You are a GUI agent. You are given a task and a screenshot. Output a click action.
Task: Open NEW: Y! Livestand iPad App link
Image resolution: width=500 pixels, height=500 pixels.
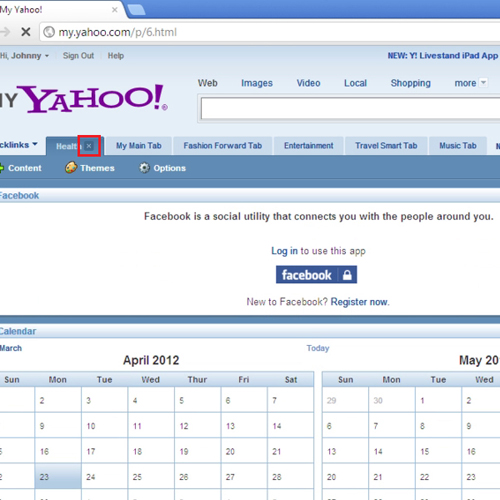pyautogui.click(x=443, y=56)
